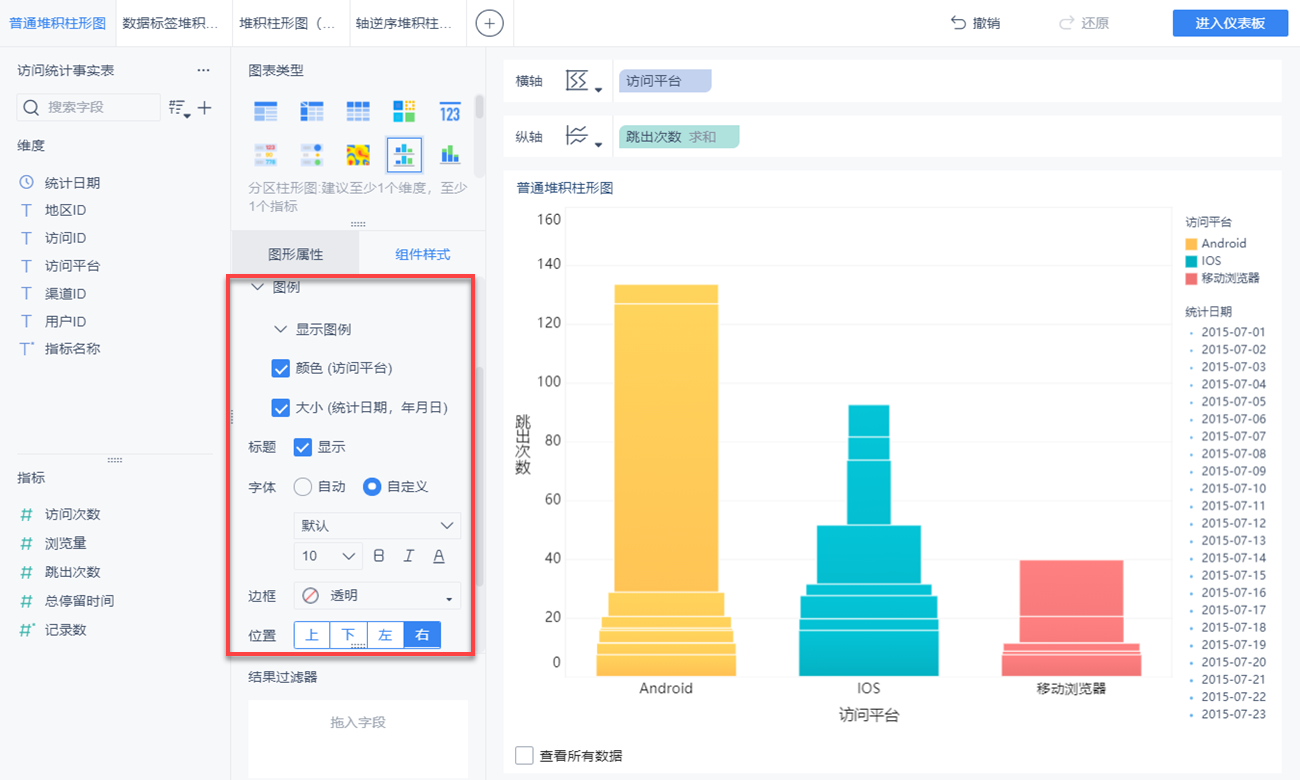
Task: Click the Android orange legend swatch
Action: [1191, 244]
